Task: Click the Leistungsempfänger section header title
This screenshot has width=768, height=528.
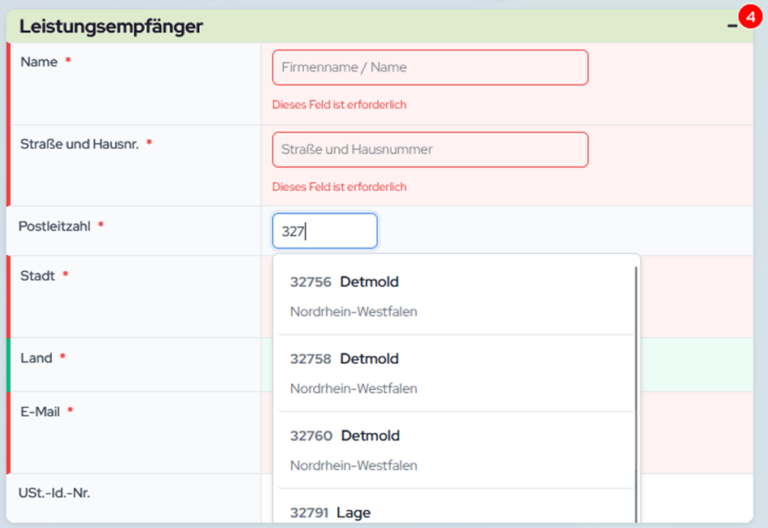Action: [110, 27]
